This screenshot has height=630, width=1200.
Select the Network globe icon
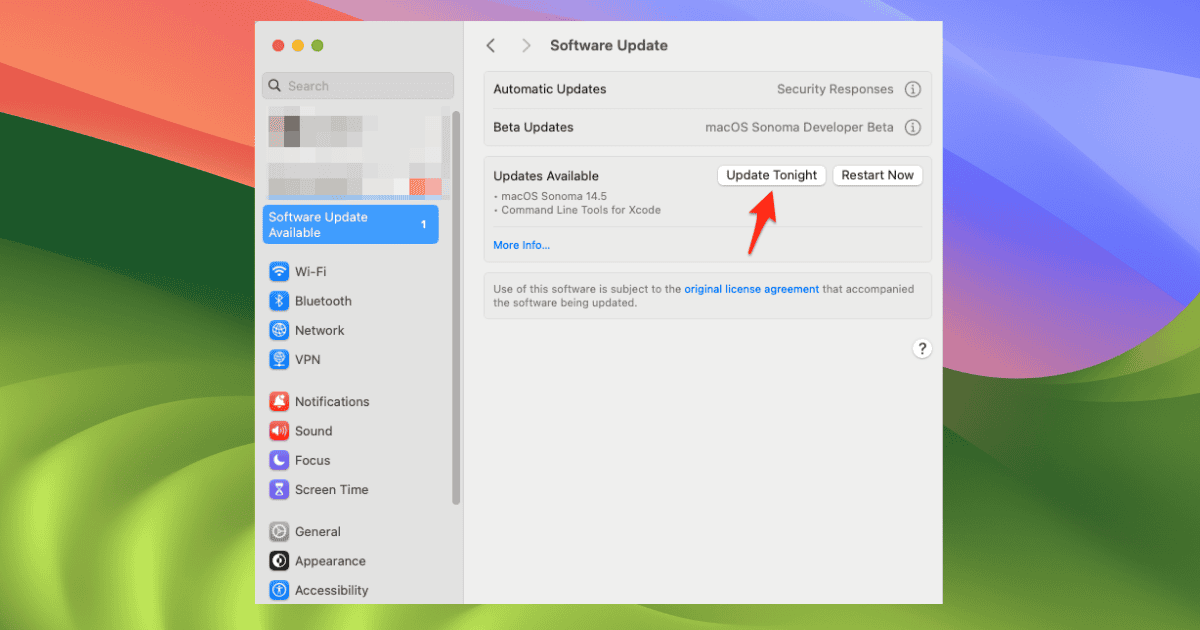[x=279, y=331]
